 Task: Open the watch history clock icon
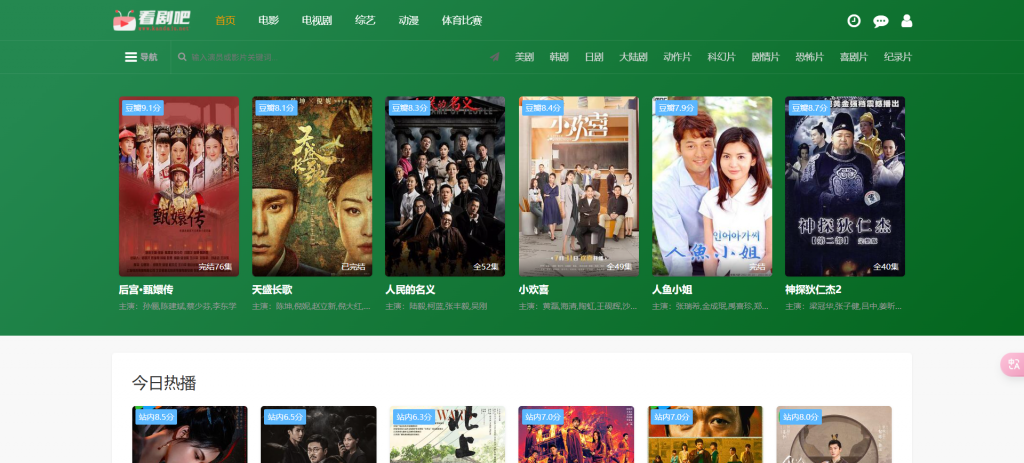click(x=854, y=21)
